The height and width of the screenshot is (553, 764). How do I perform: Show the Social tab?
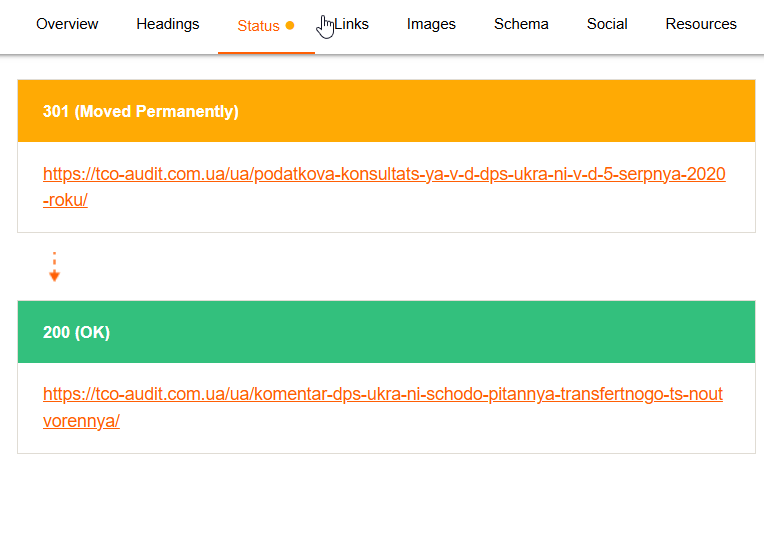point(607,24)
